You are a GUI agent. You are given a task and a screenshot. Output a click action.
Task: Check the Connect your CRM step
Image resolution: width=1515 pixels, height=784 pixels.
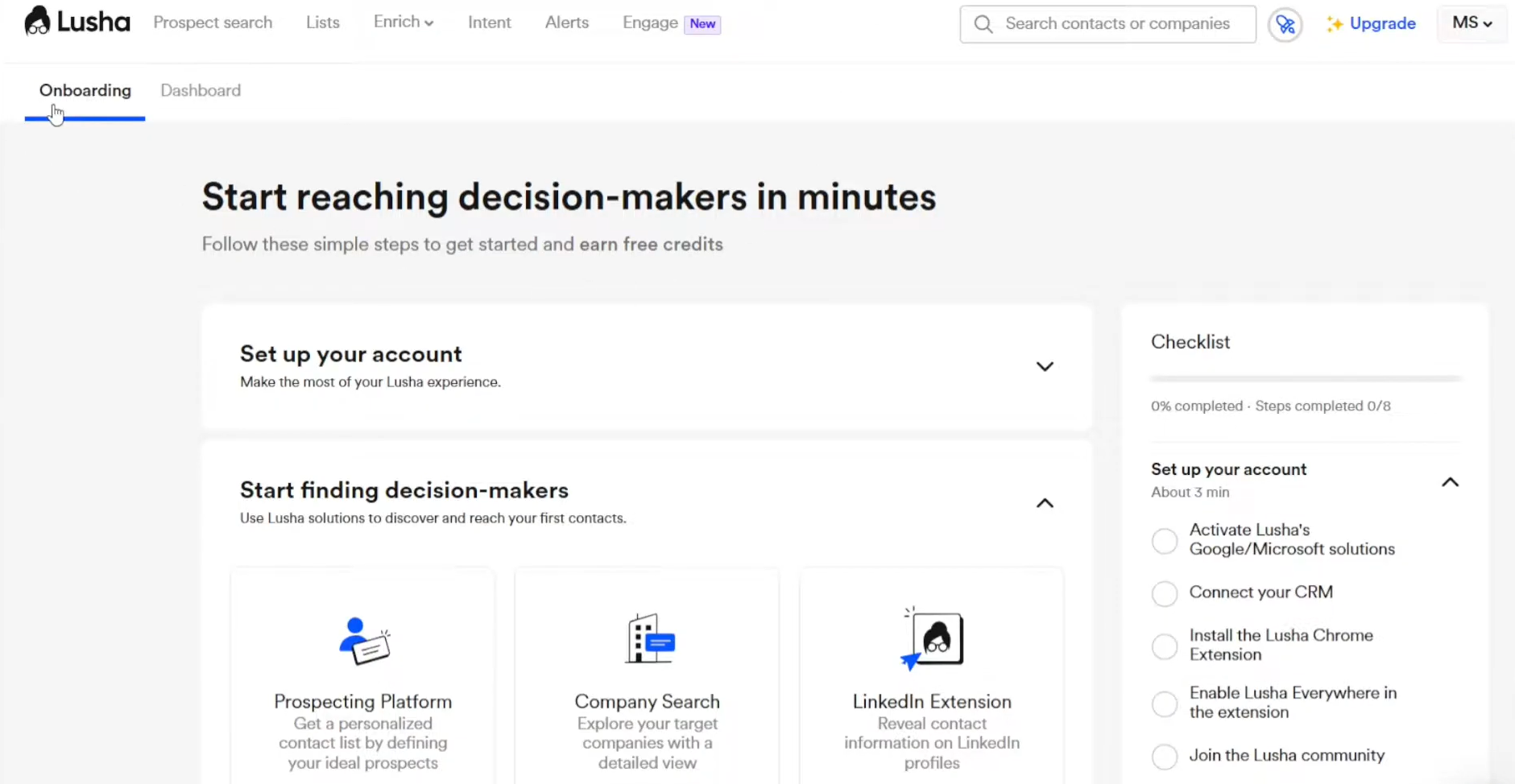(1165, 593)
